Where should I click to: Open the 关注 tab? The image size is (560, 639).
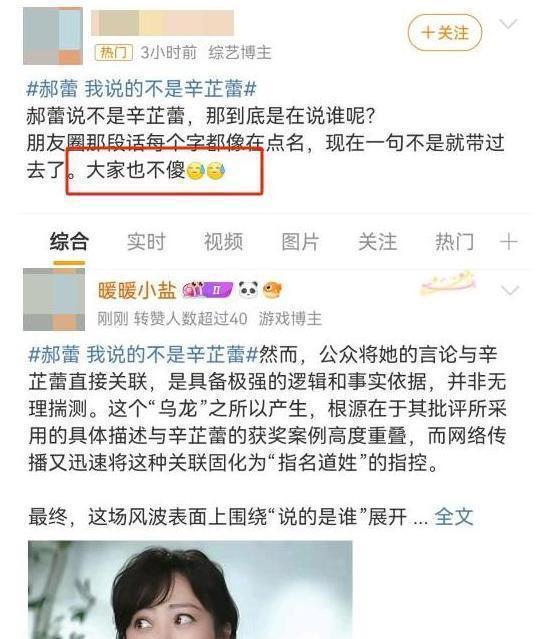(377, 242)
